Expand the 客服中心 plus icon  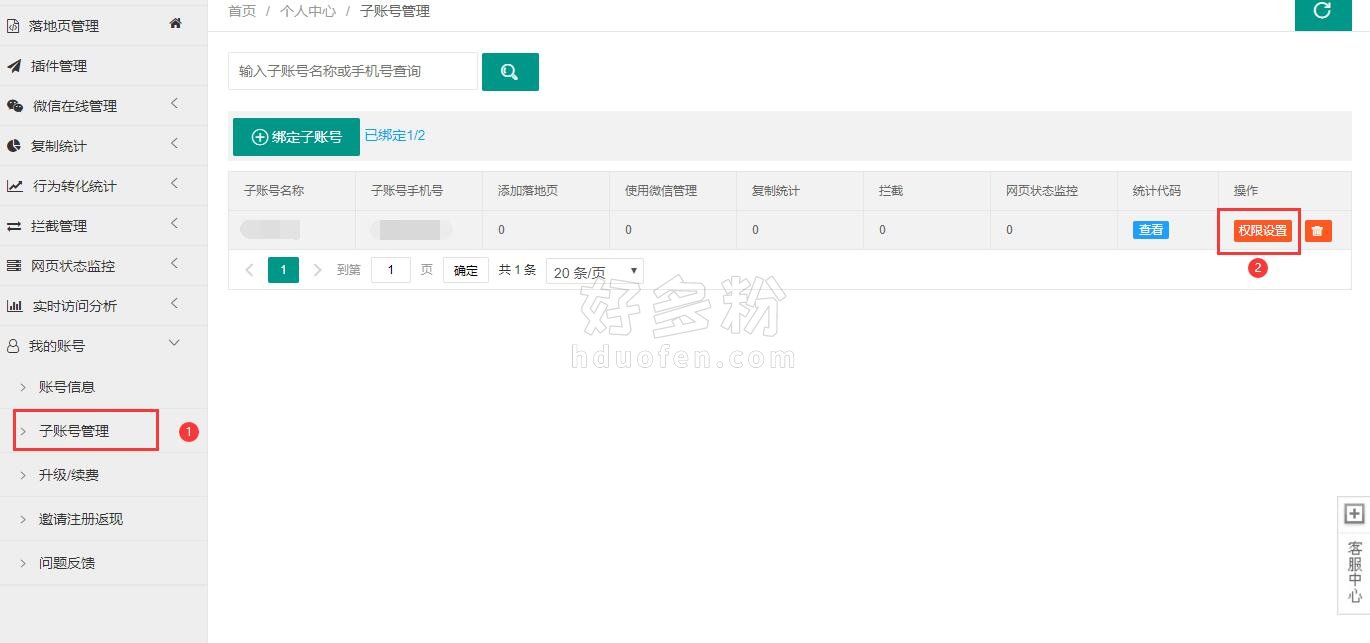1354,514
